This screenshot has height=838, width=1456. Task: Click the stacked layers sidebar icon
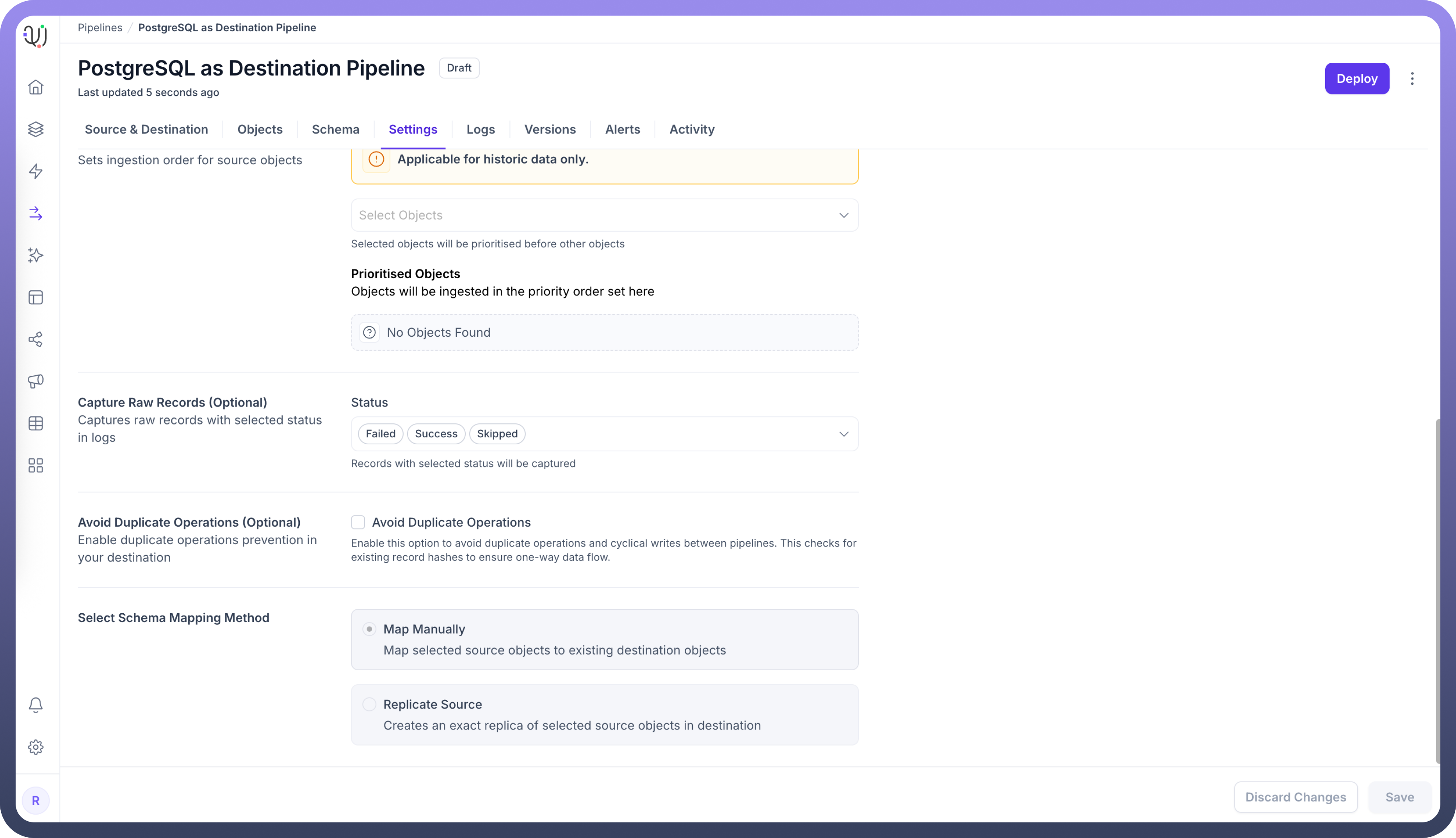[36, 129]
